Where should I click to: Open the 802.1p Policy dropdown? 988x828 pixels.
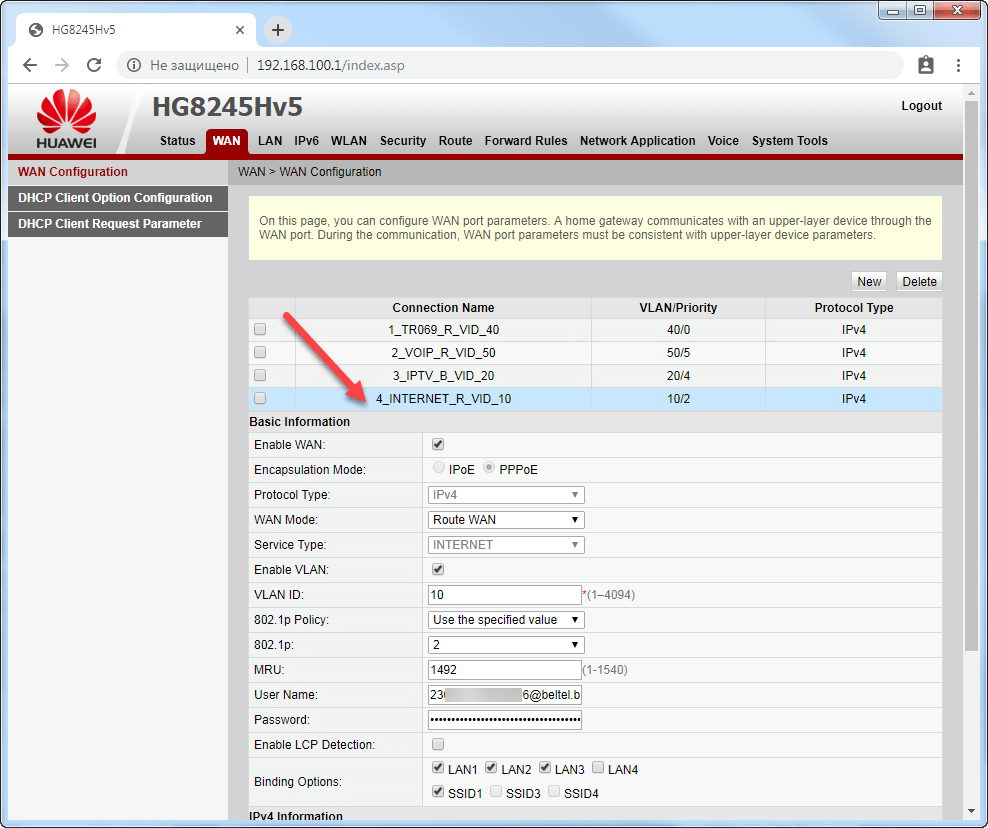click(506, 620)
